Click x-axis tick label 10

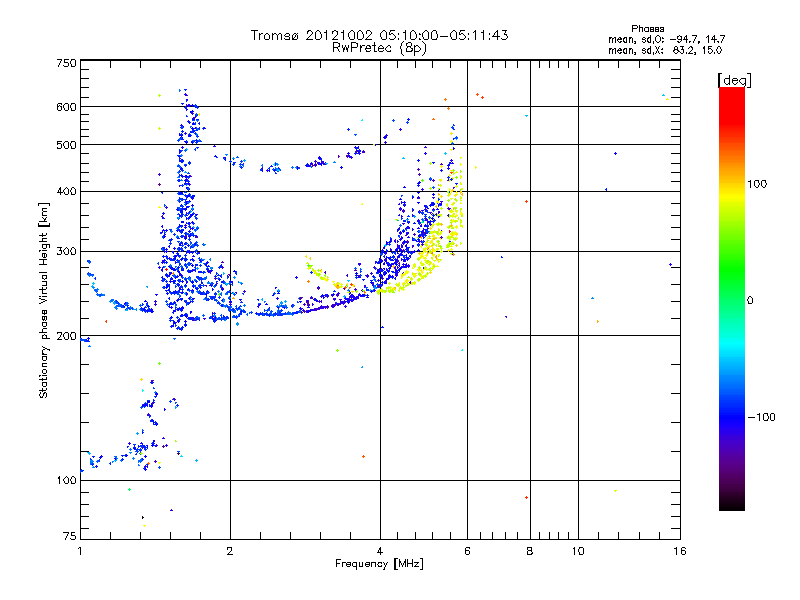pyautogui.click(x=578, y=551)
